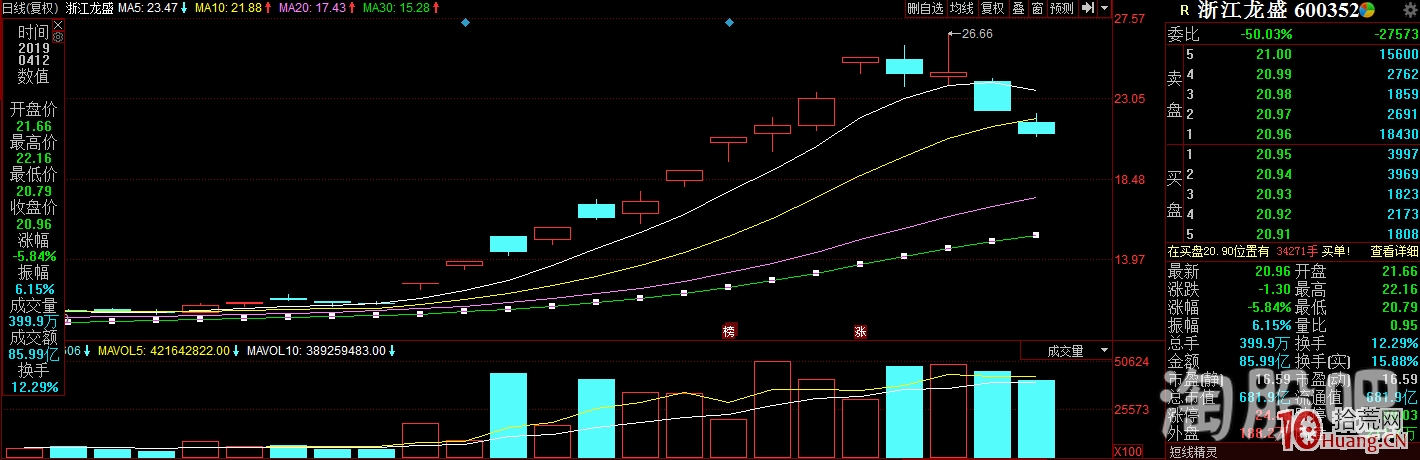The height and width of the screenshot is (460, 1420).
Task: Click the 涨幅 -5.84% value in info panel
Action: (33, 256)
